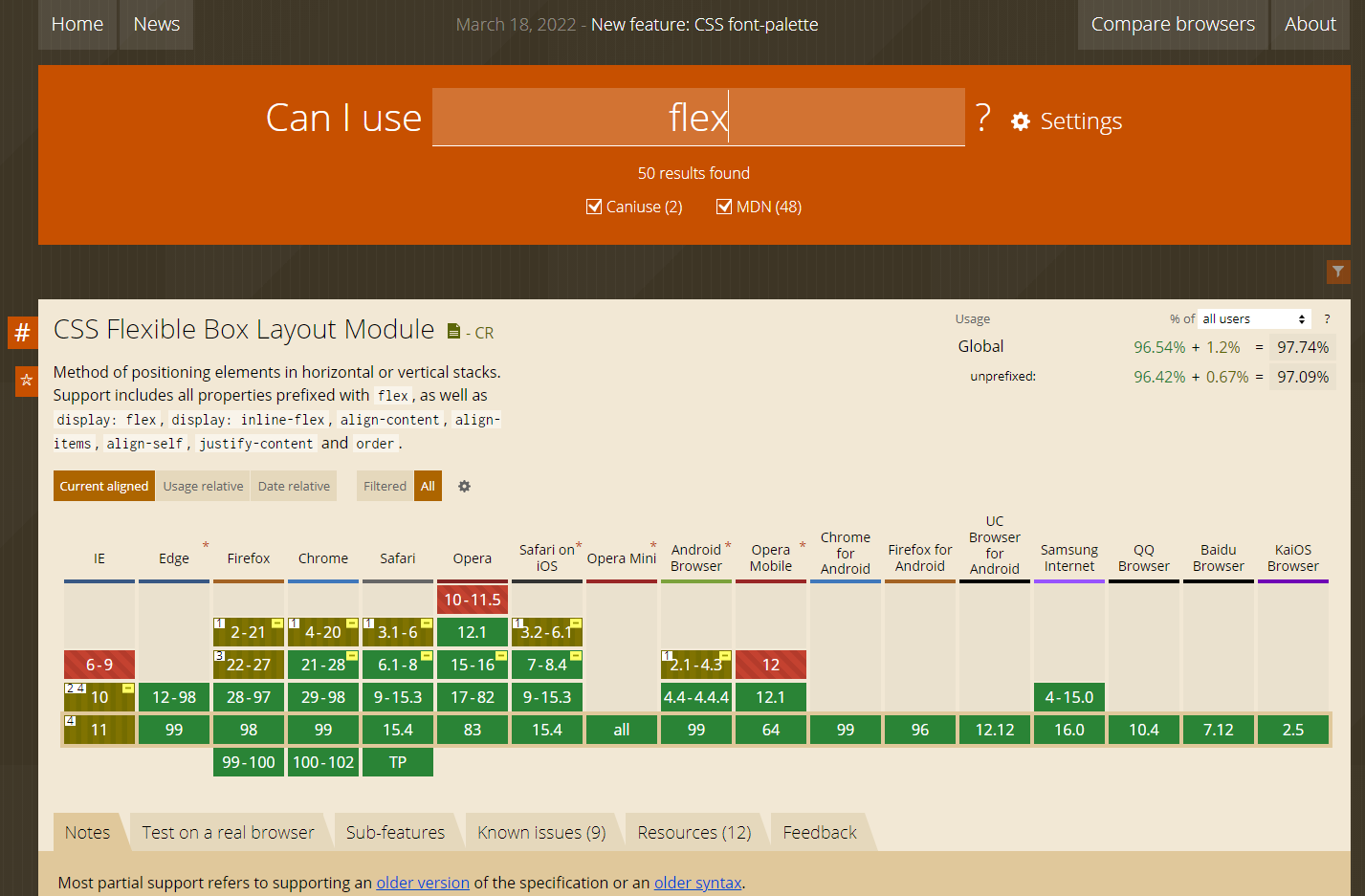
Task: Select Opera Mini 'all' cell
Action: point(622,730)
